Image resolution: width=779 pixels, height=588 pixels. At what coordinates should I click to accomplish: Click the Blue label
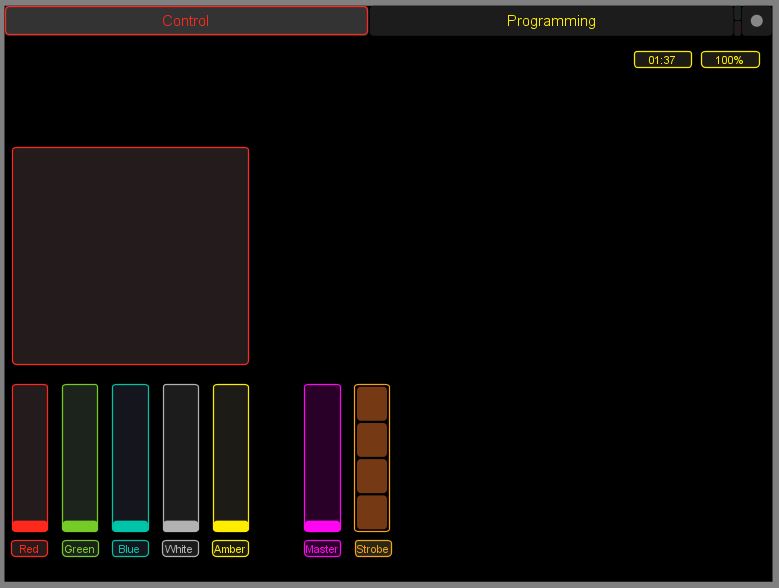coord(130,549)
